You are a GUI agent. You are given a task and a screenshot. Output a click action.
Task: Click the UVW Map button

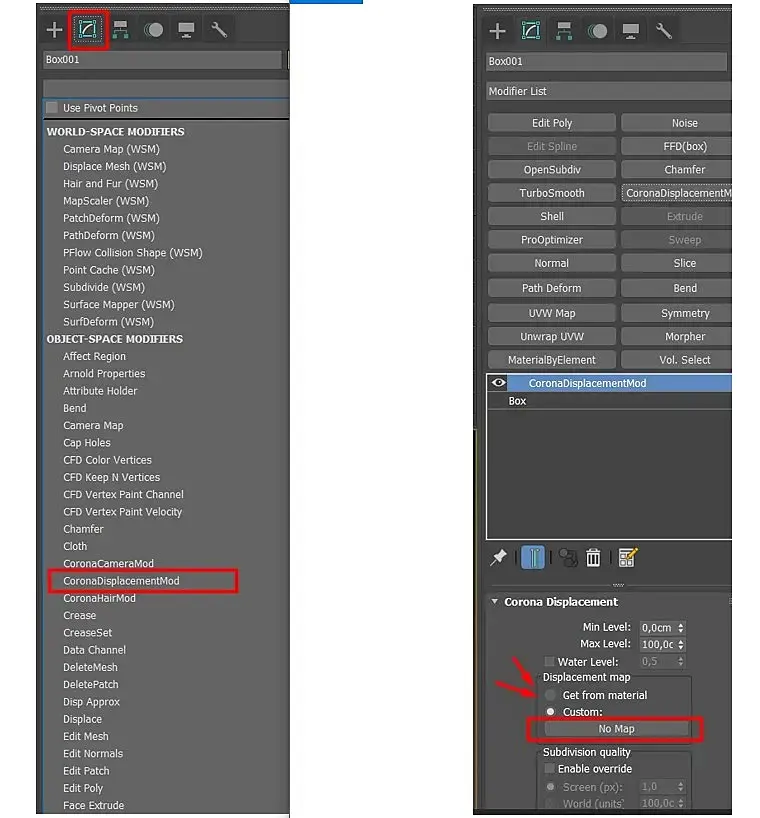click(552, 313)
